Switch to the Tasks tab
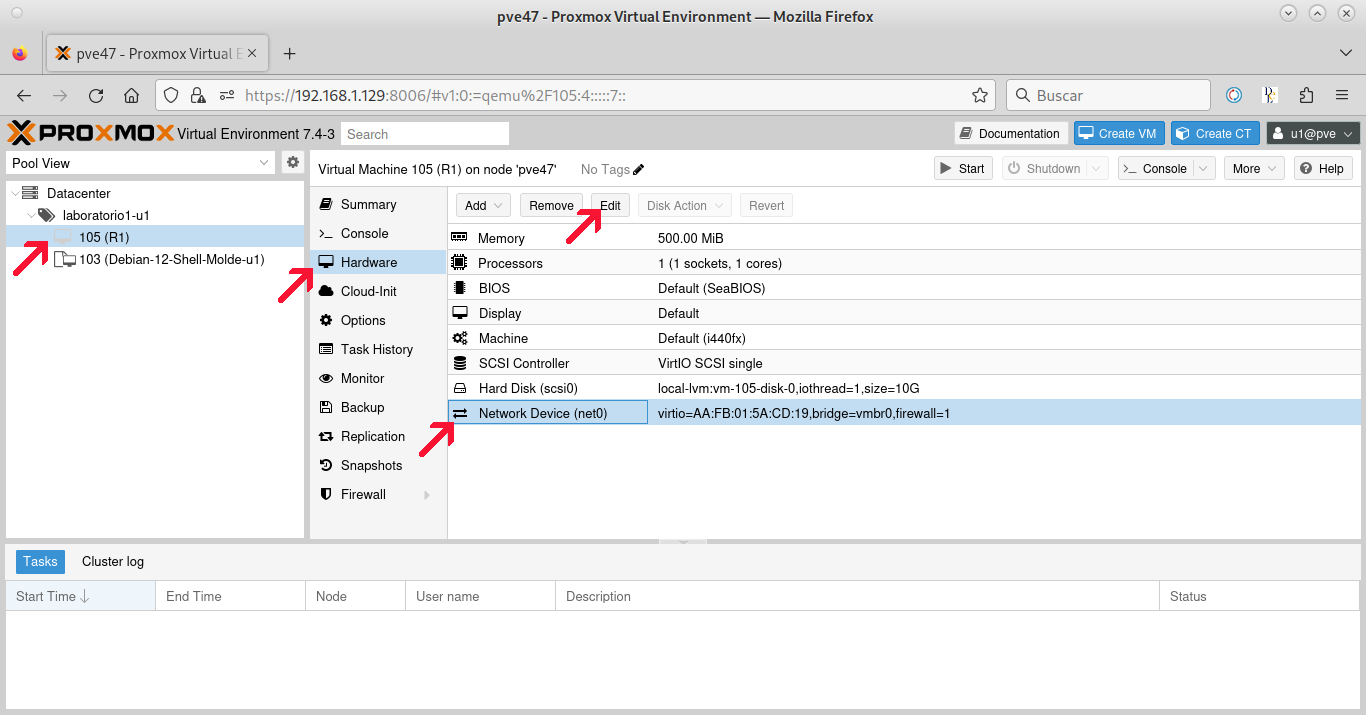1366x715 pixels. 40,561
